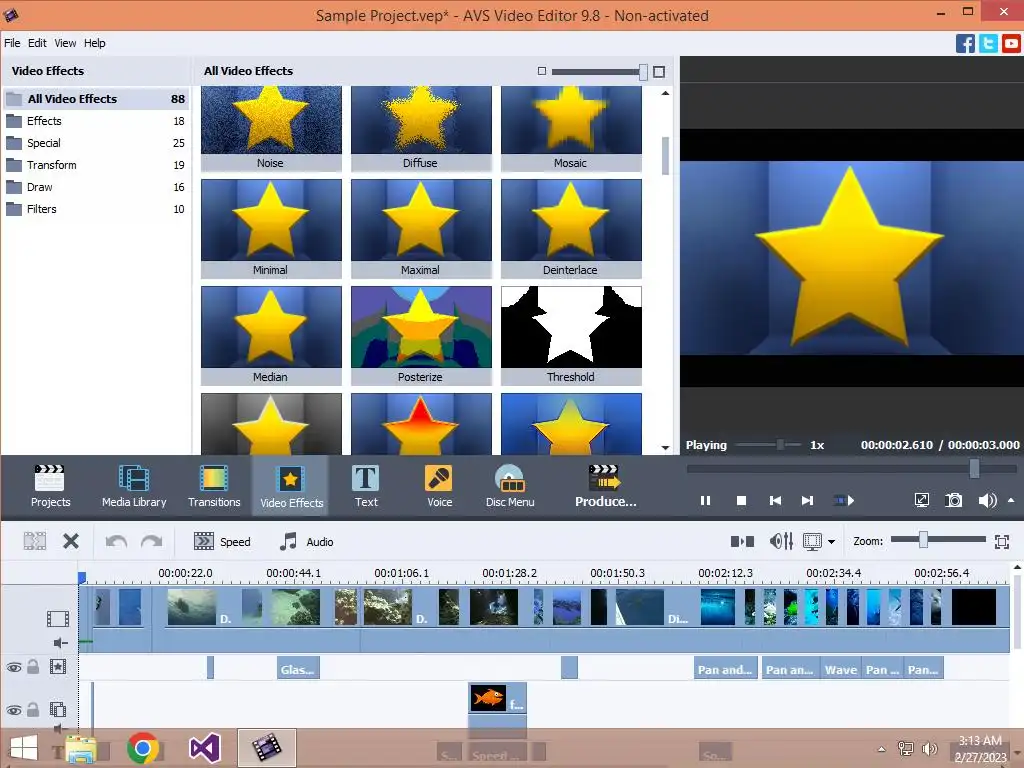This screenshot has height=768, width=1024.
Task: Select the Transform folder
Action: click(96, 165)
